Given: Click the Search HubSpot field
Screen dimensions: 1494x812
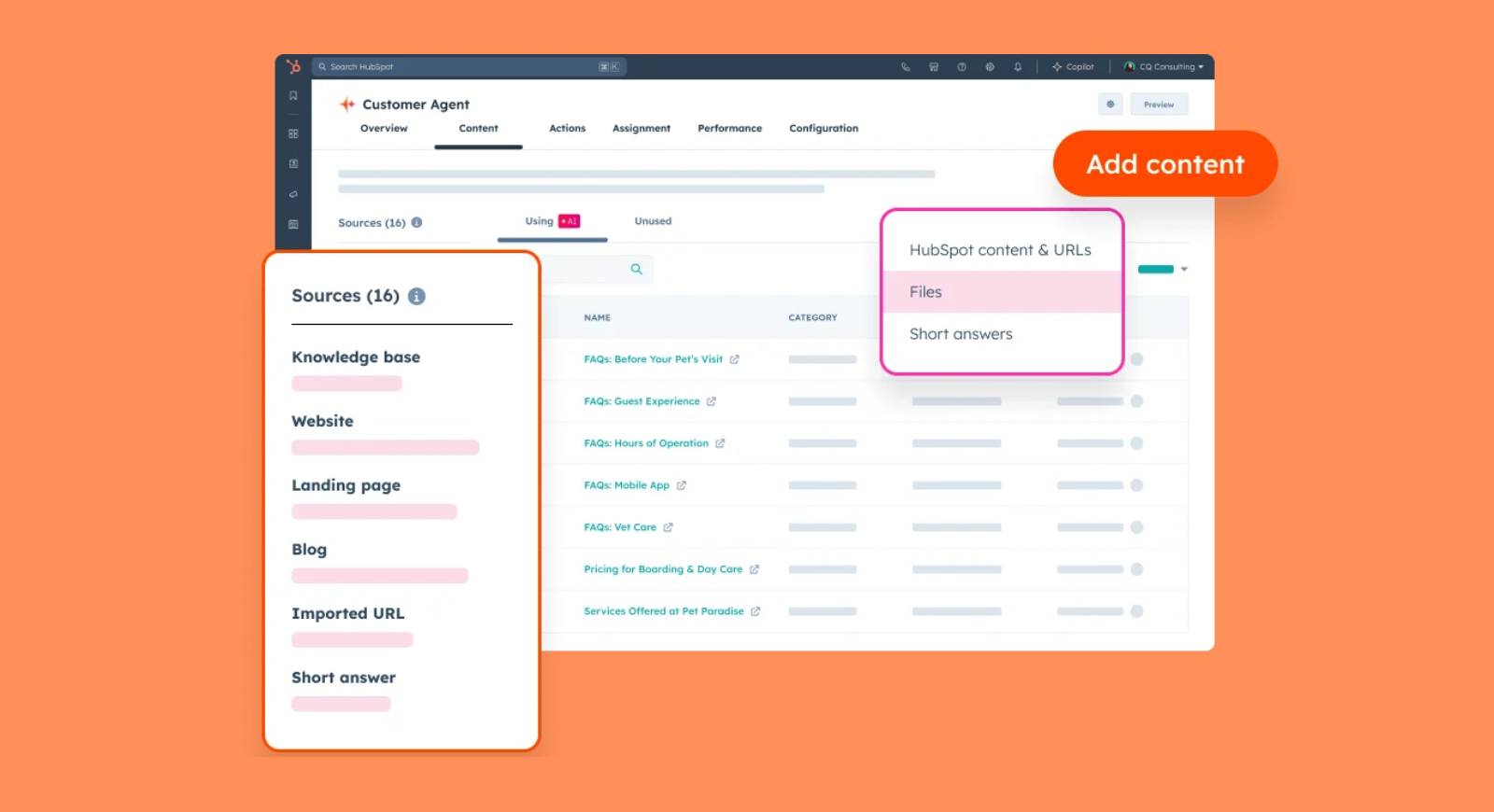Looking at the screenshot, I should click(469, 67).
